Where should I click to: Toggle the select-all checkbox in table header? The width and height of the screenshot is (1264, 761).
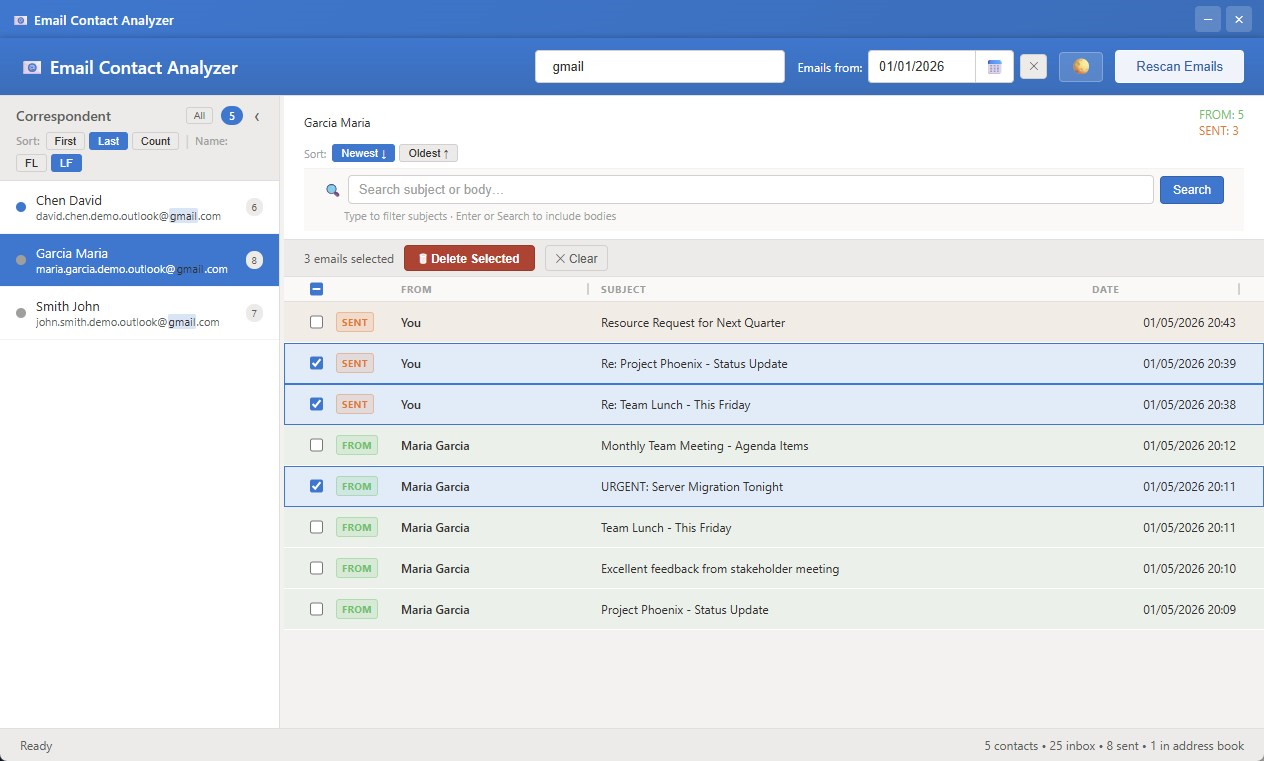click(x=316, y=289)
